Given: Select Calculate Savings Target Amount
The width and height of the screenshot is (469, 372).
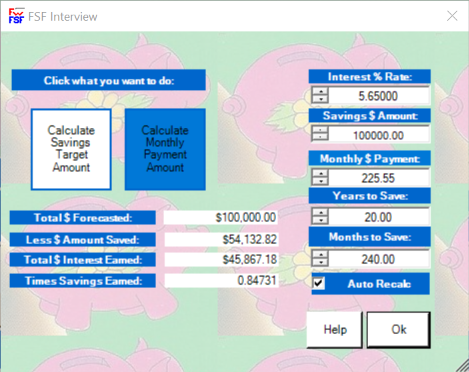Looking at the screenshot, I should coord(71,149).
